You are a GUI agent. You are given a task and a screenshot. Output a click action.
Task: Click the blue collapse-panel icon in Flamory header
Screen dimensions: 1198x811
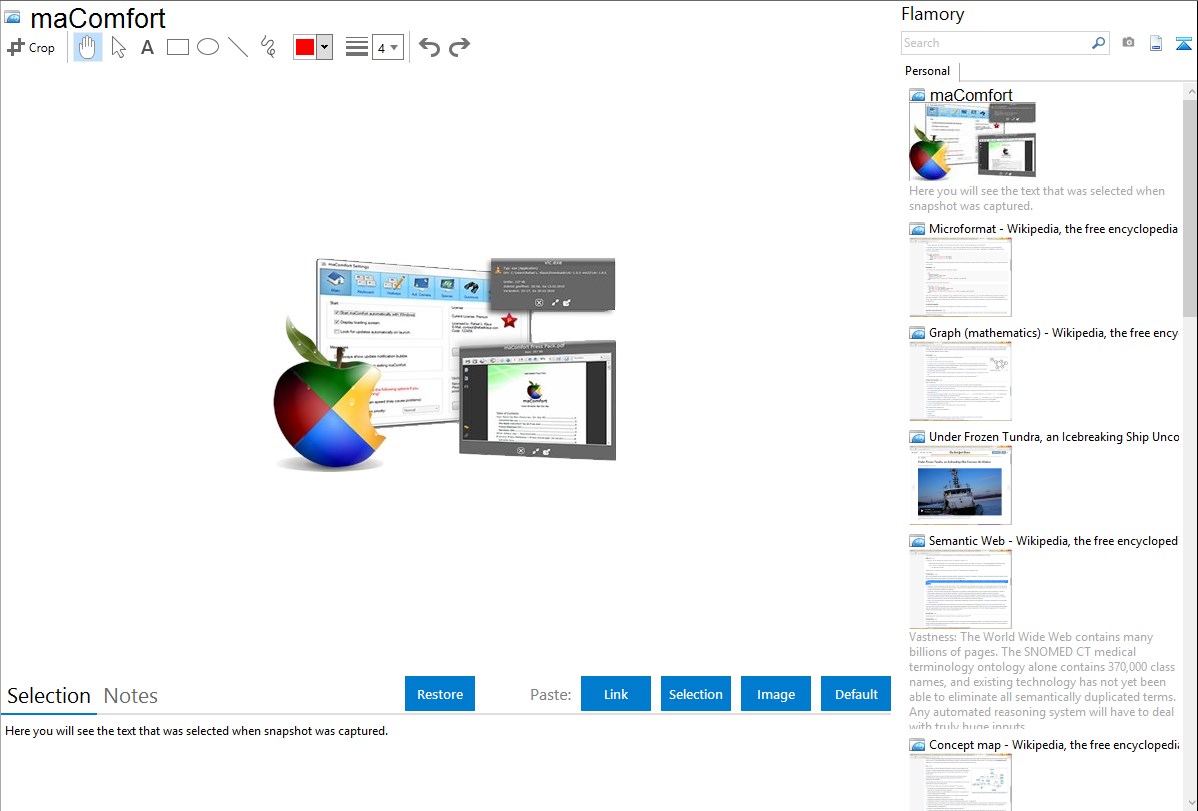point(1183,43)
